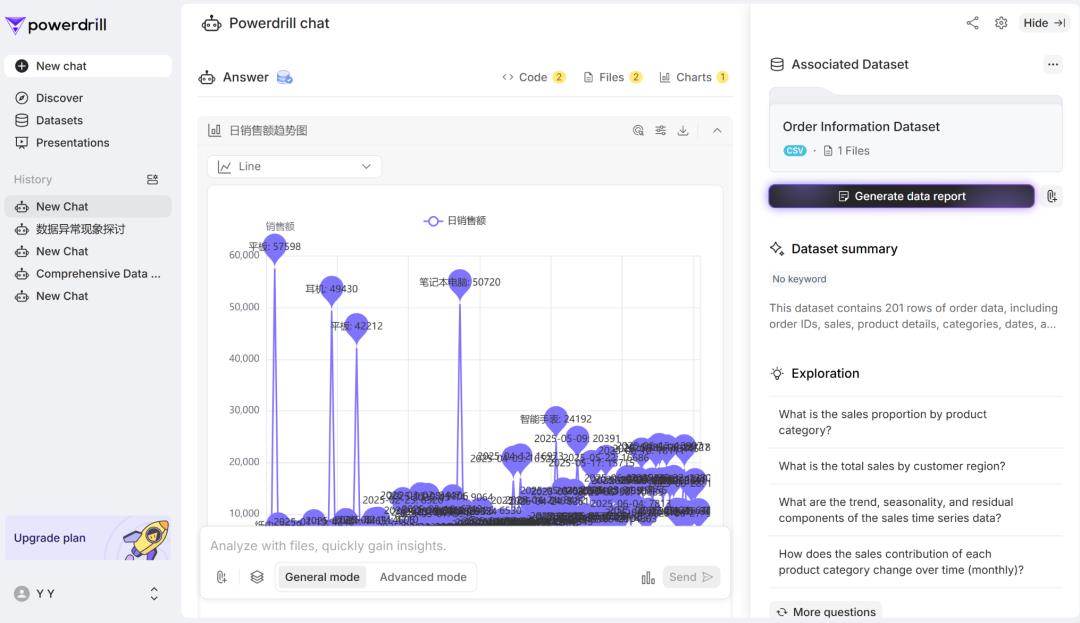Click the 笔记本电脑 50720 data point marker
The width and height of the screenshot is (1080, 623).
[460, 283]
